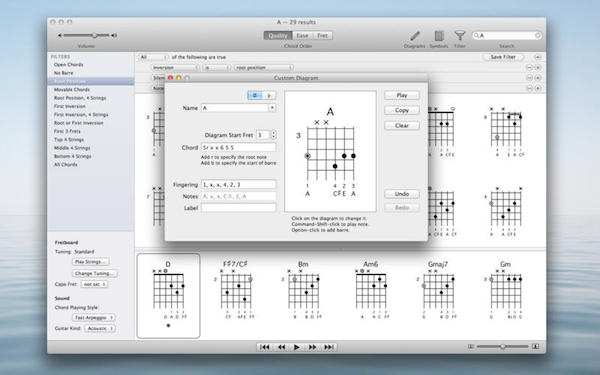Viewport: 600px width, 375px height.
Task: Open the Capo Fret 'not set' dropdown
Action: click(94, 284)
